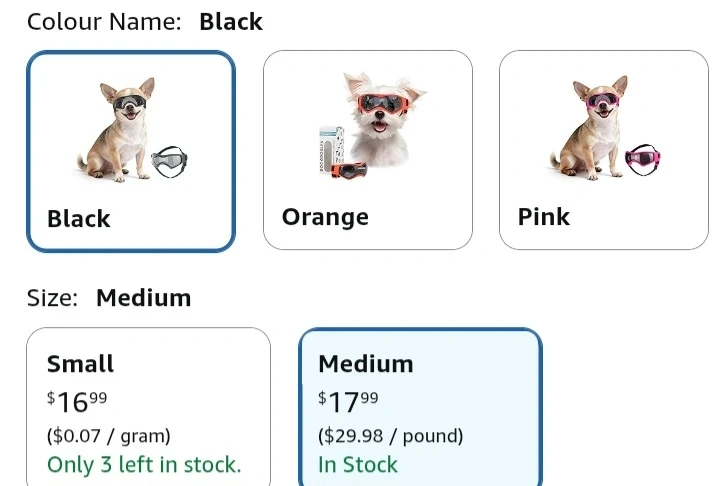Image resolution: width=720 pixels, height=486 pixels.
Task: Click the "Colour Name: Black" heading
Action: (145, 22)
